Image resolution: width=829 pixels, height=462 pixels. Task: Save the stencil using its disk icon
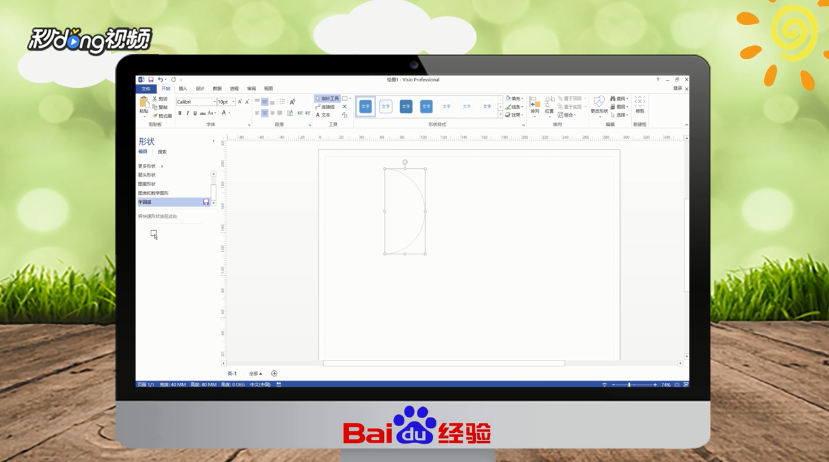[x=206, y=202]
